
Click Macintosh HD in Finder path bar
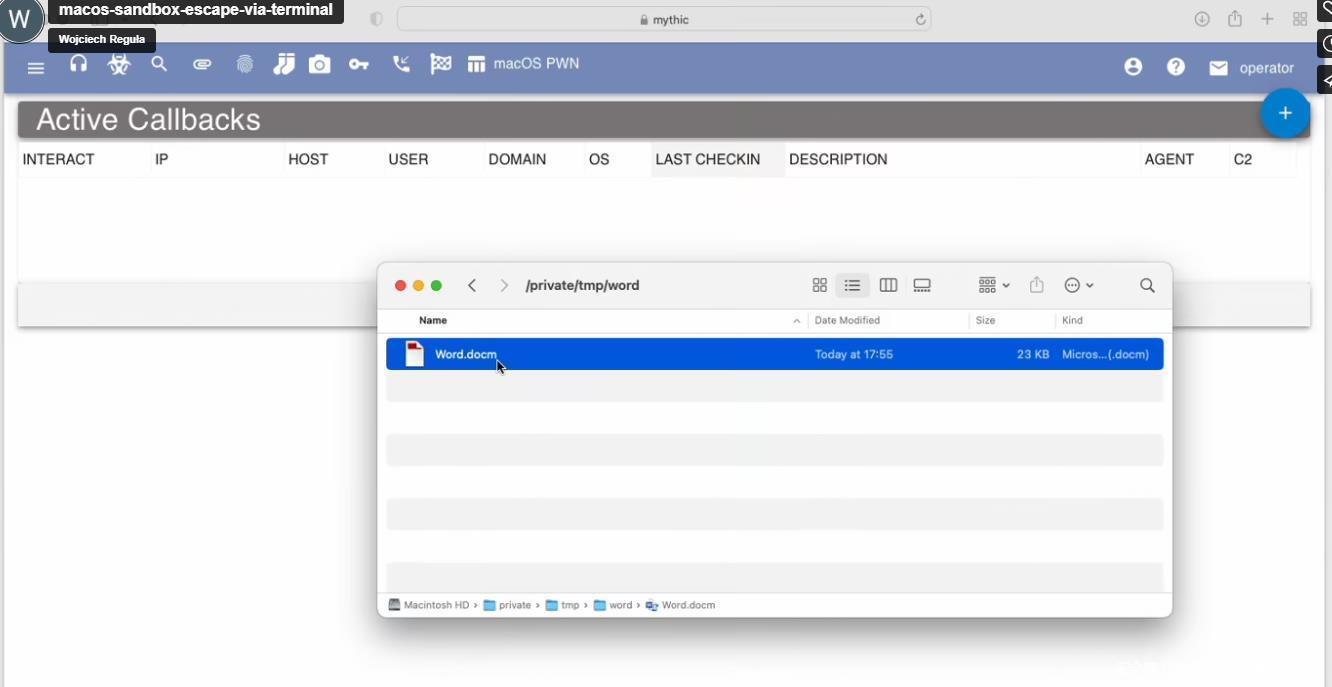429,605
